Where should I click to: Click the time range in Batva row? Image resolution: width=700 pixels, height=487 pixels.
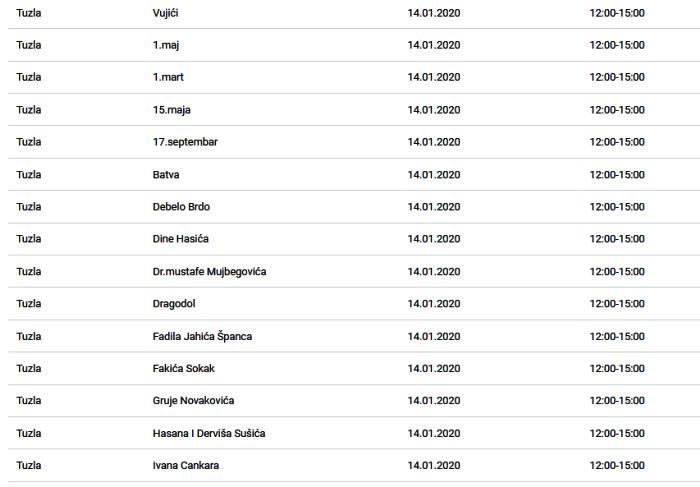(x=617, y=175)
